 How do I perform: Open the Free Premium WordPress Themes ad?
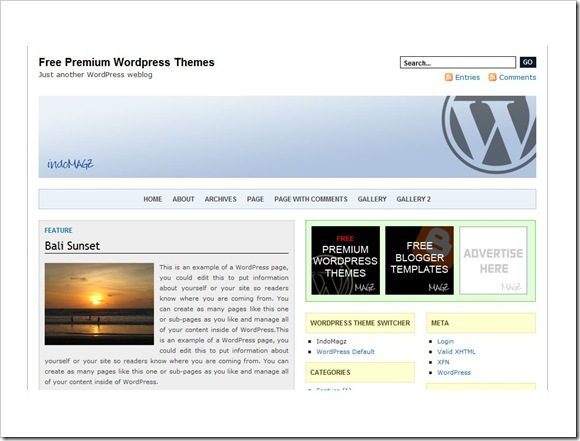[345, 260]
